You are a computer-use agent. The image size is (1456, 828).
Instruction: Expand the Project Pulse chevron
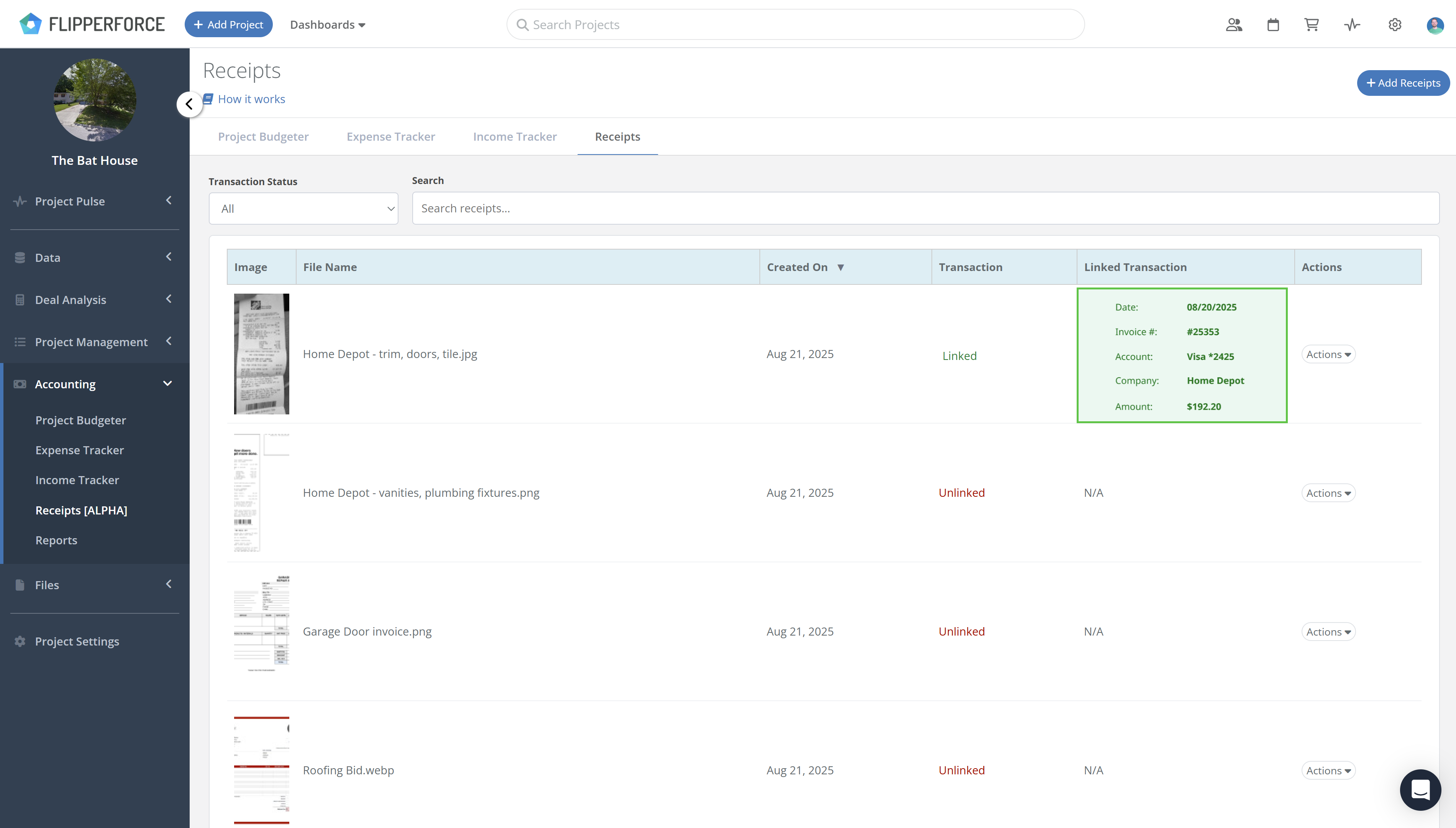(169, 200)
